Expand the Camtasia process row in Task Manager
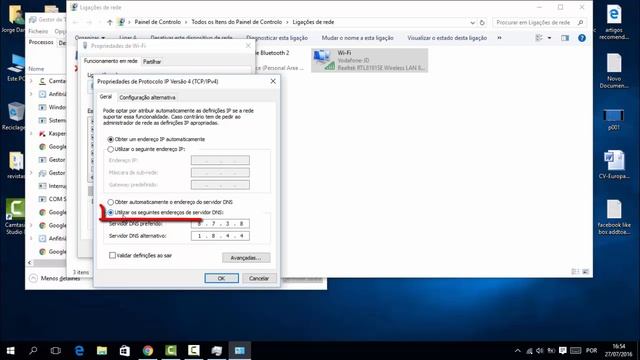 31,81
